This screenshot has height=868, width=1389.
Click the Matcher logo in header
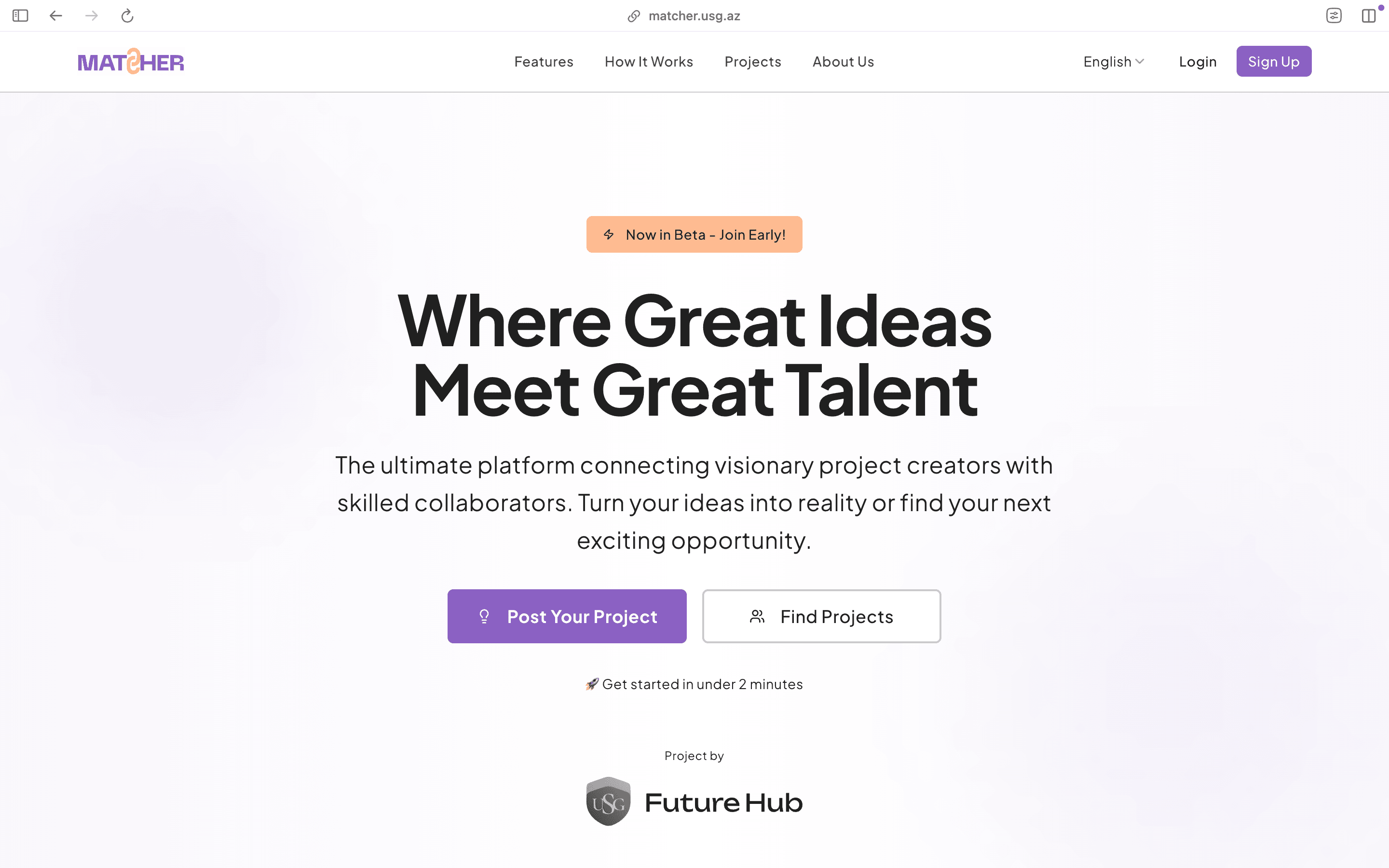tap(131, 61)
